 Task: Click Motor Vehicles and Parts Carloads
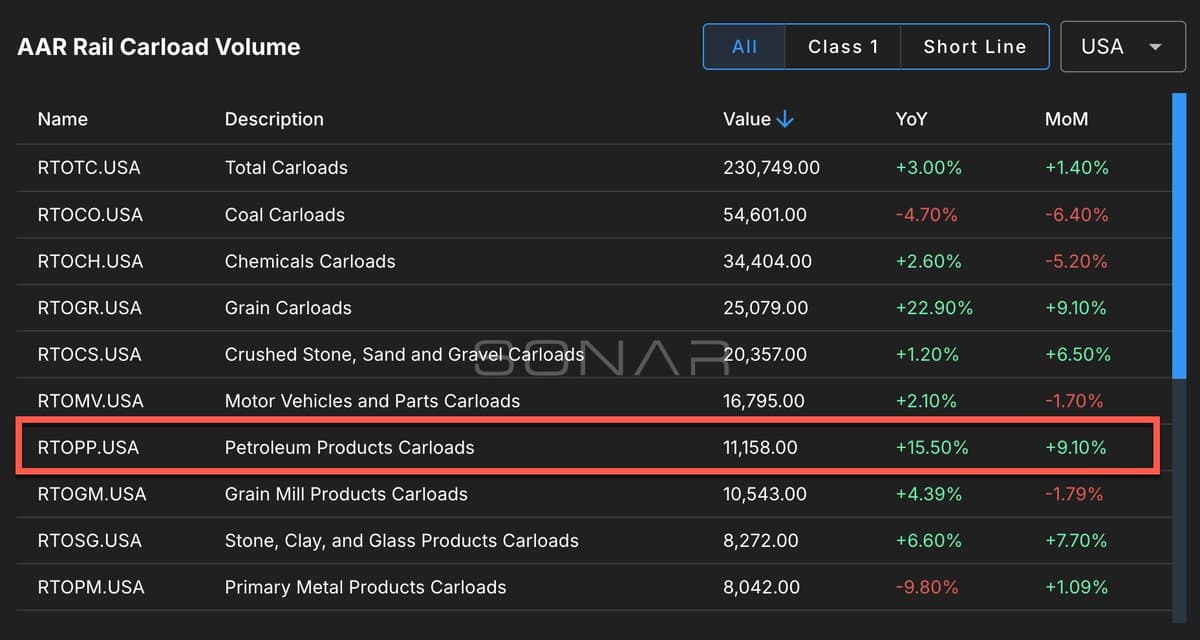tap(372, 401)
